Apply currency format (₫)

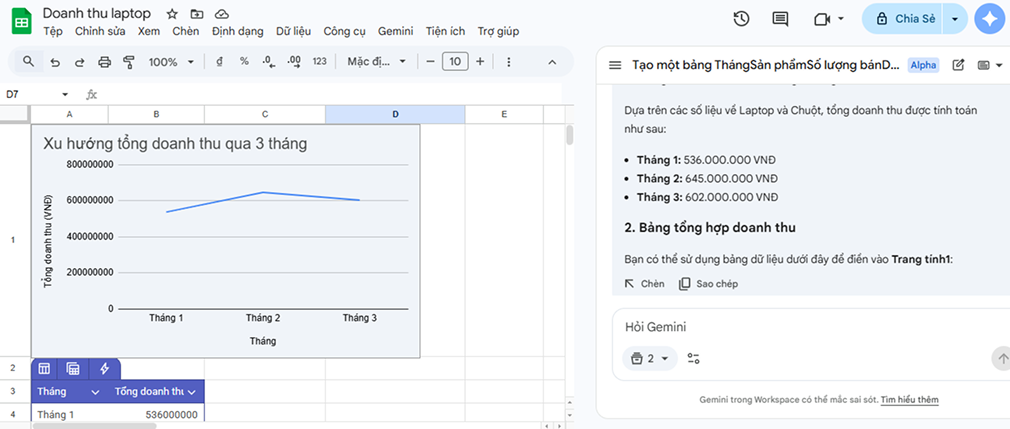coord(220,62)
